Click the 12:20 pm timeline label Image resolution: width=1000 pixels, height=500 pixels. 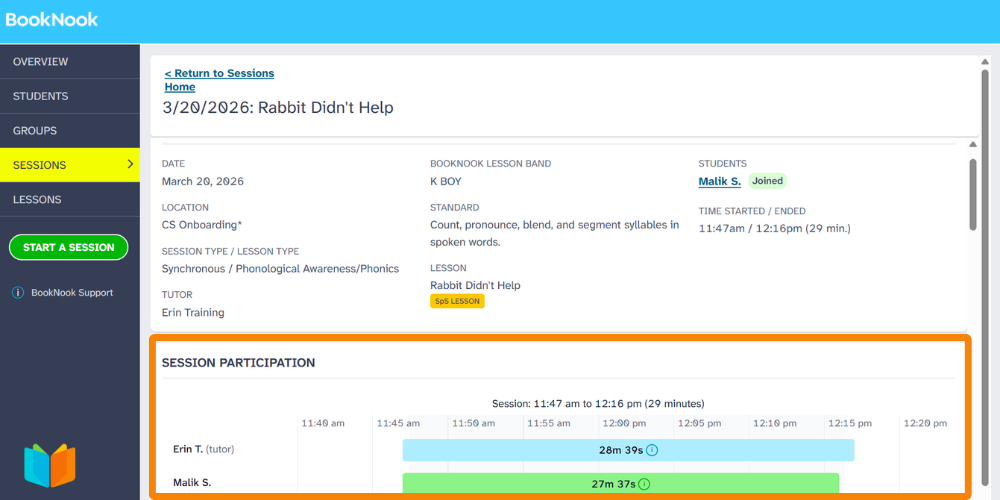[925, 423]
